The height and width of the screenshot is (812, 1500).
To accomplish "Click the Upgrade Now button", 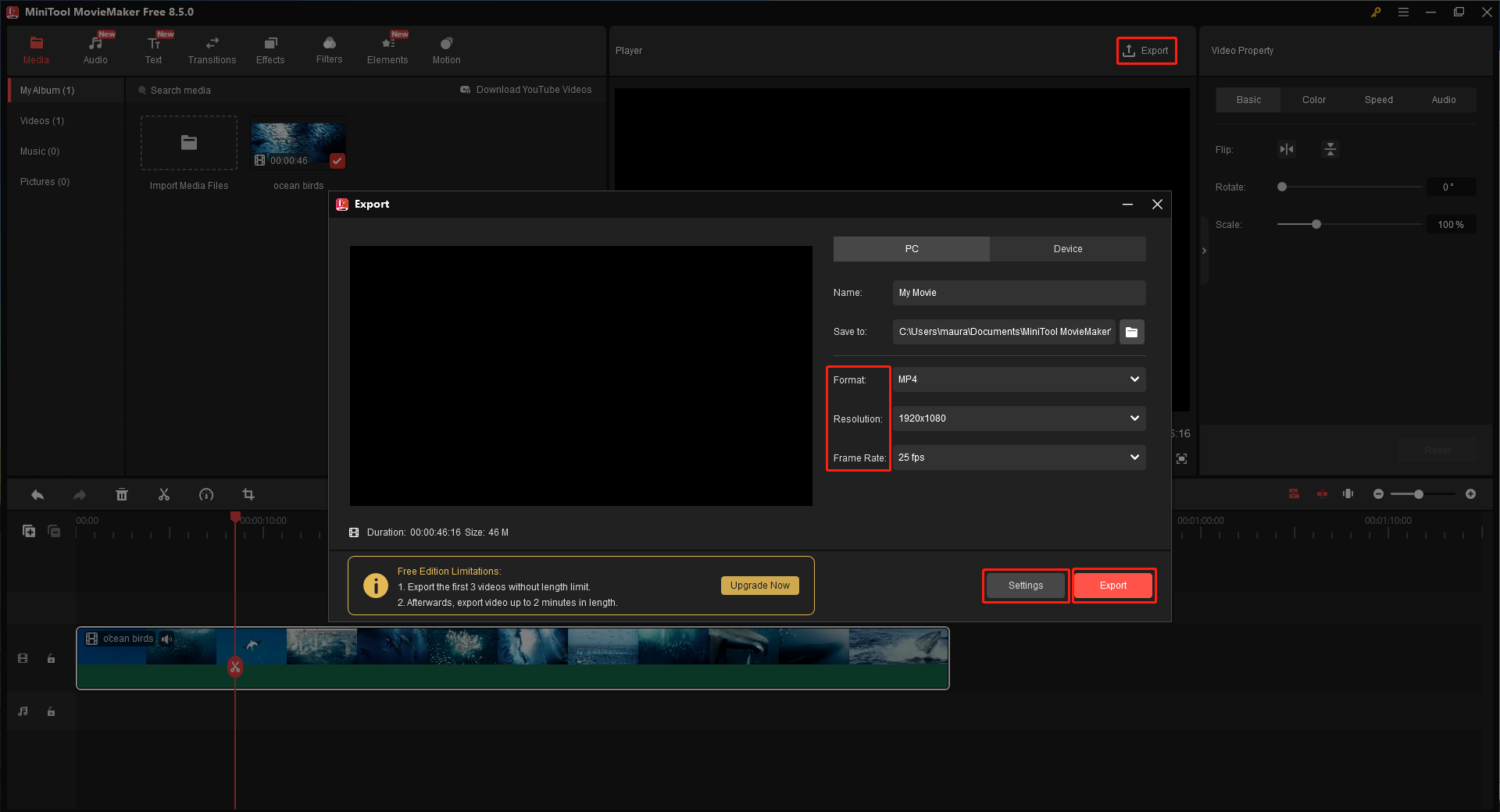I will tap(759, 585).
